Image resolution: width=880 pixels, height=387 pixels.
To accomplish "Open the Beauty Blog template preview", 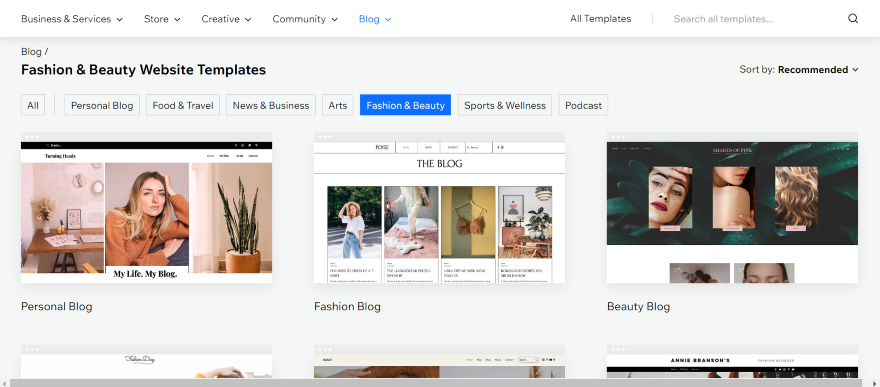I will tap(732, 208).
